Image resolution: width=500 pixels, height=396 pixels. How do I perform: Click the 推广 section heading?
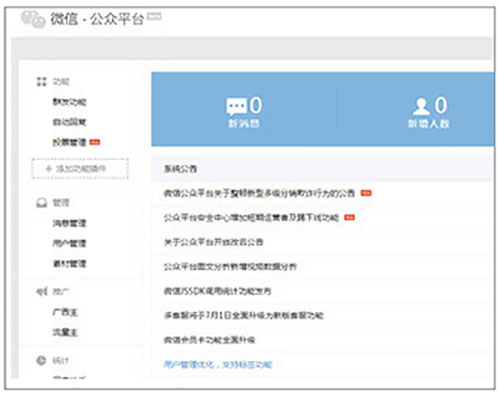point(61,292)
